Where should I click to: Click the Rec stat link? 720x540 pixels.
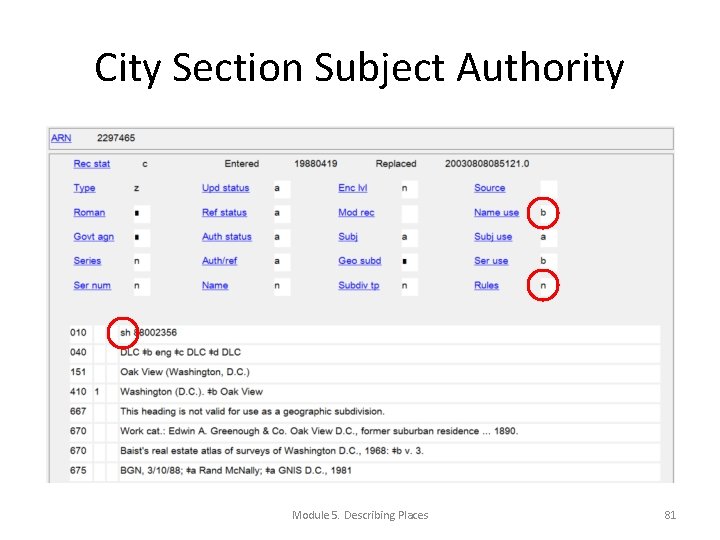(x=92, y=164)
